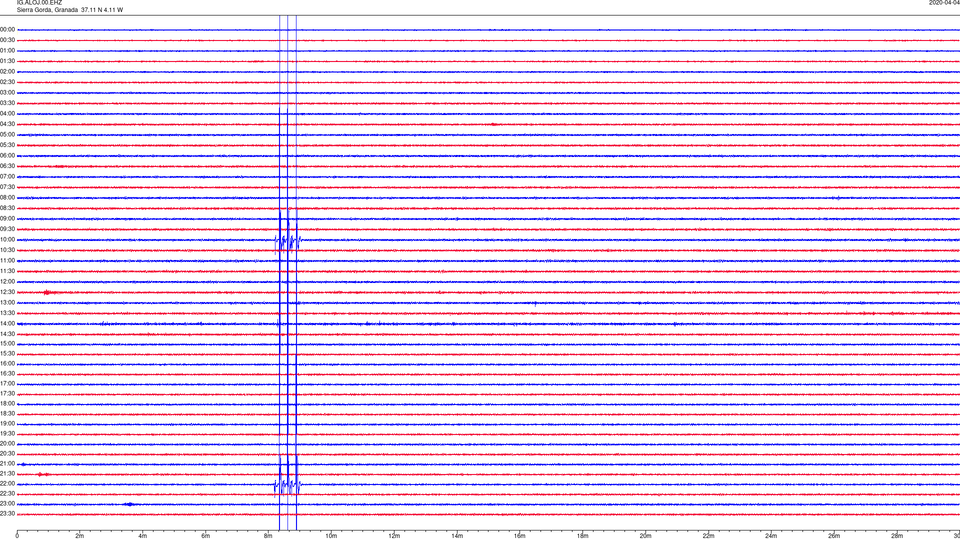
Task: Select the 03:30 trace time label
Action: pyautogui.click(x=7, y=103)
